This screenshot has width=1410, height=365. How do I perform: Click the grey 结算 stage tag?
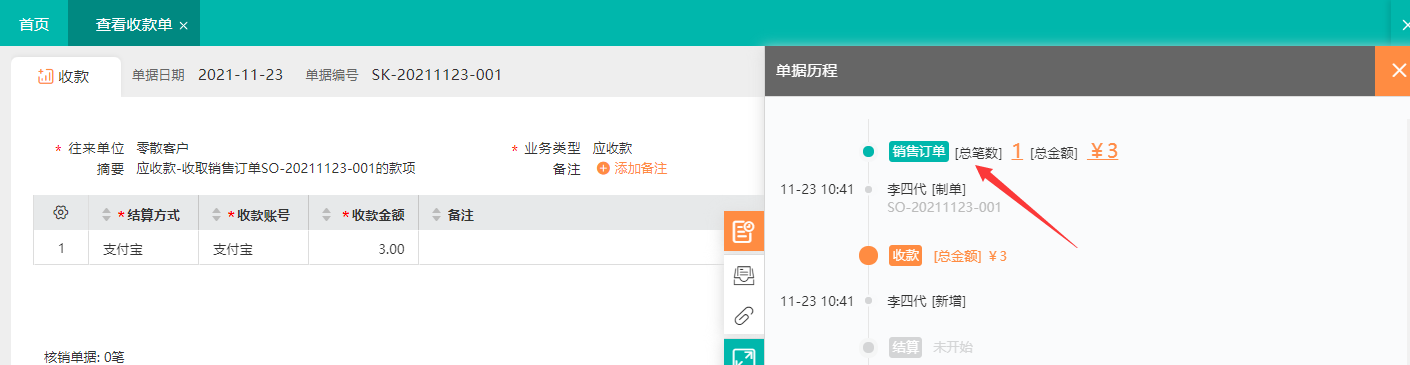[905, 347]
